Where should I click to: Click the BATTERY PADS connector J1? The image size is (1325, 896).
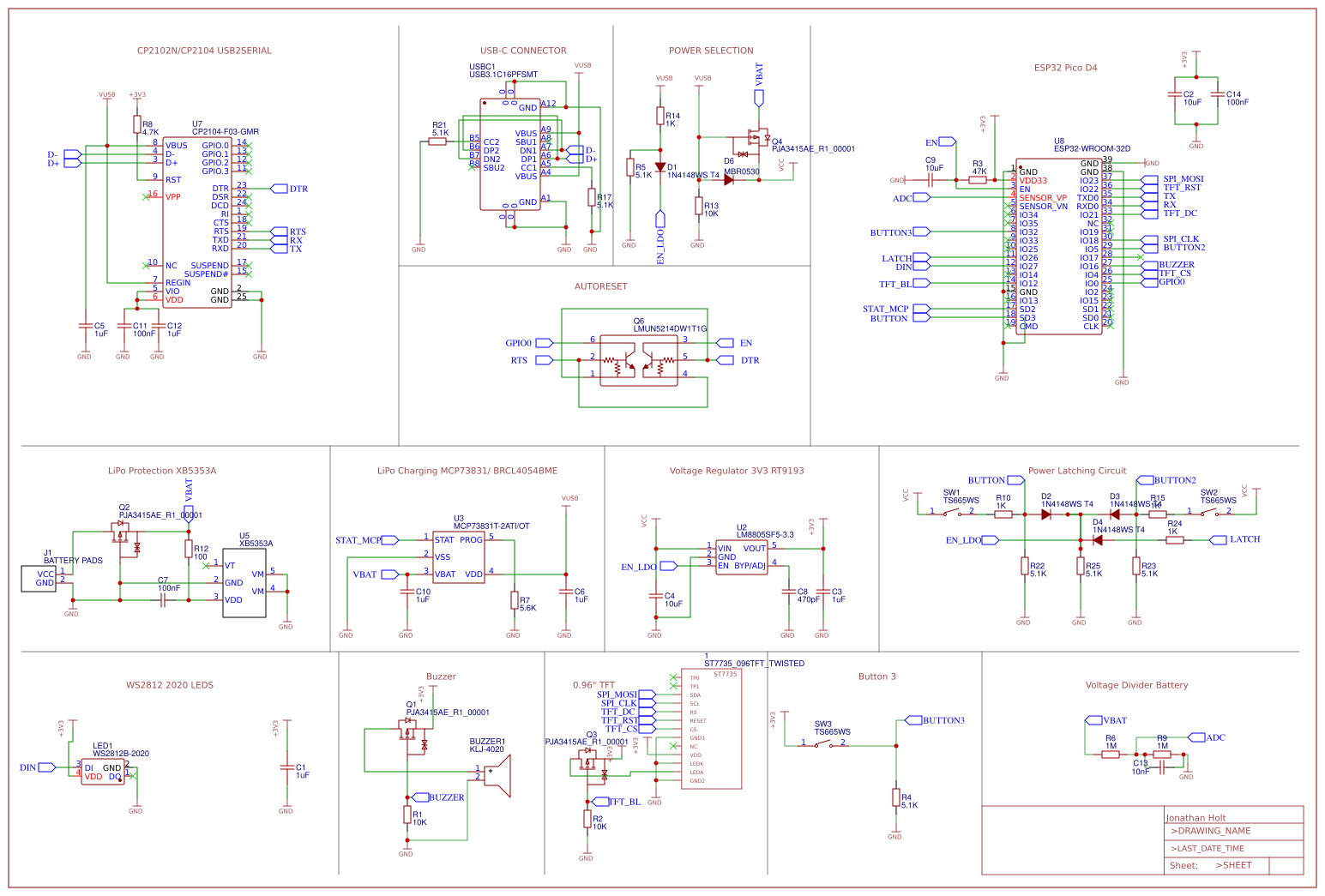(39, 579)
